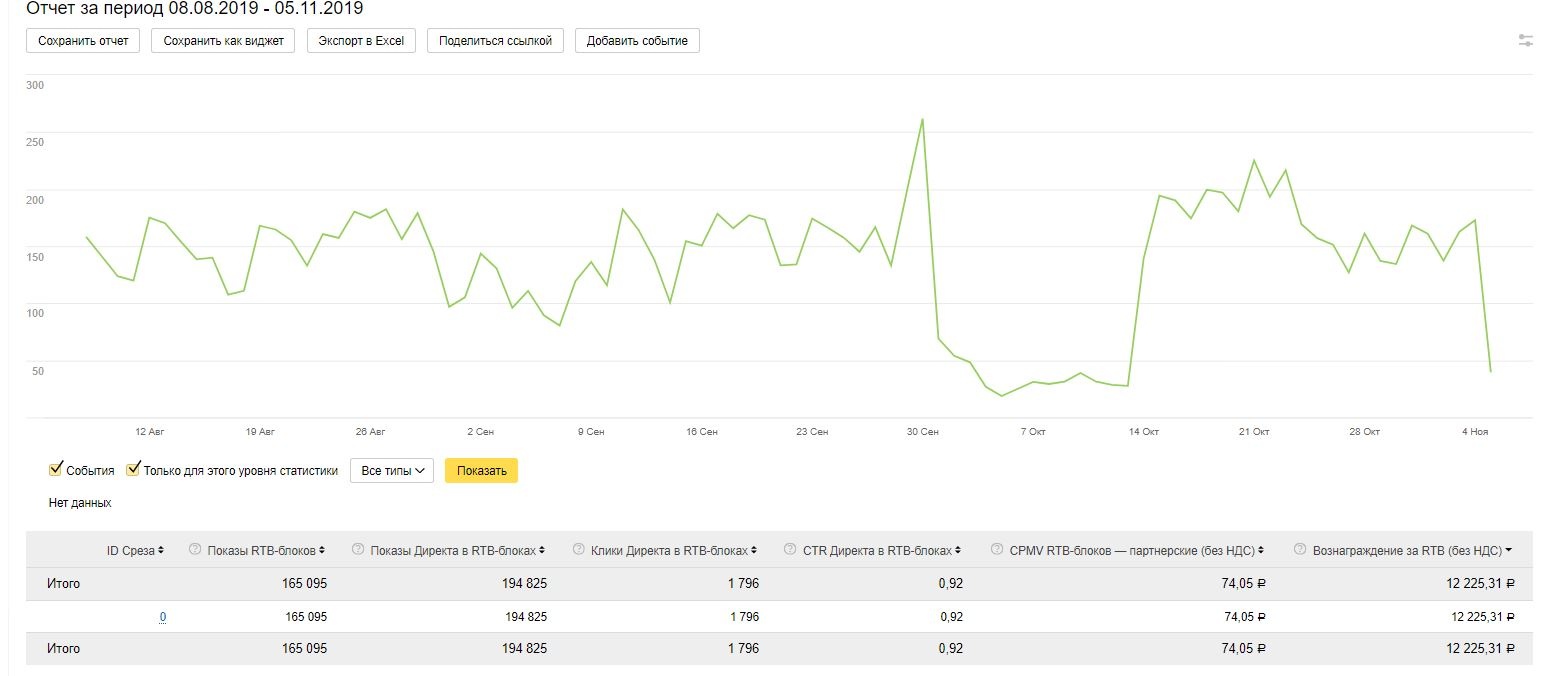Click help icon beside CPMV RTB-блоков
The height and width of the screenshot is (676, 1546).
point(997,550)
